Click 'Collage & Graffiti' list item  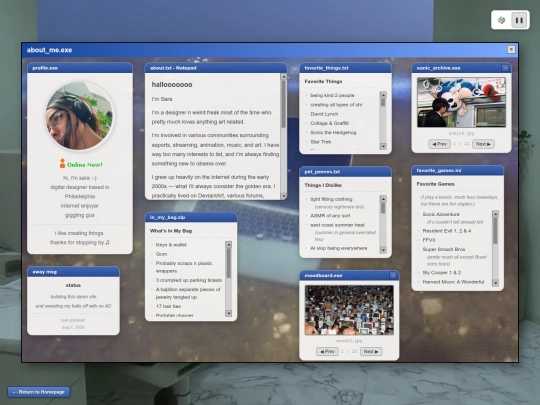330,123
